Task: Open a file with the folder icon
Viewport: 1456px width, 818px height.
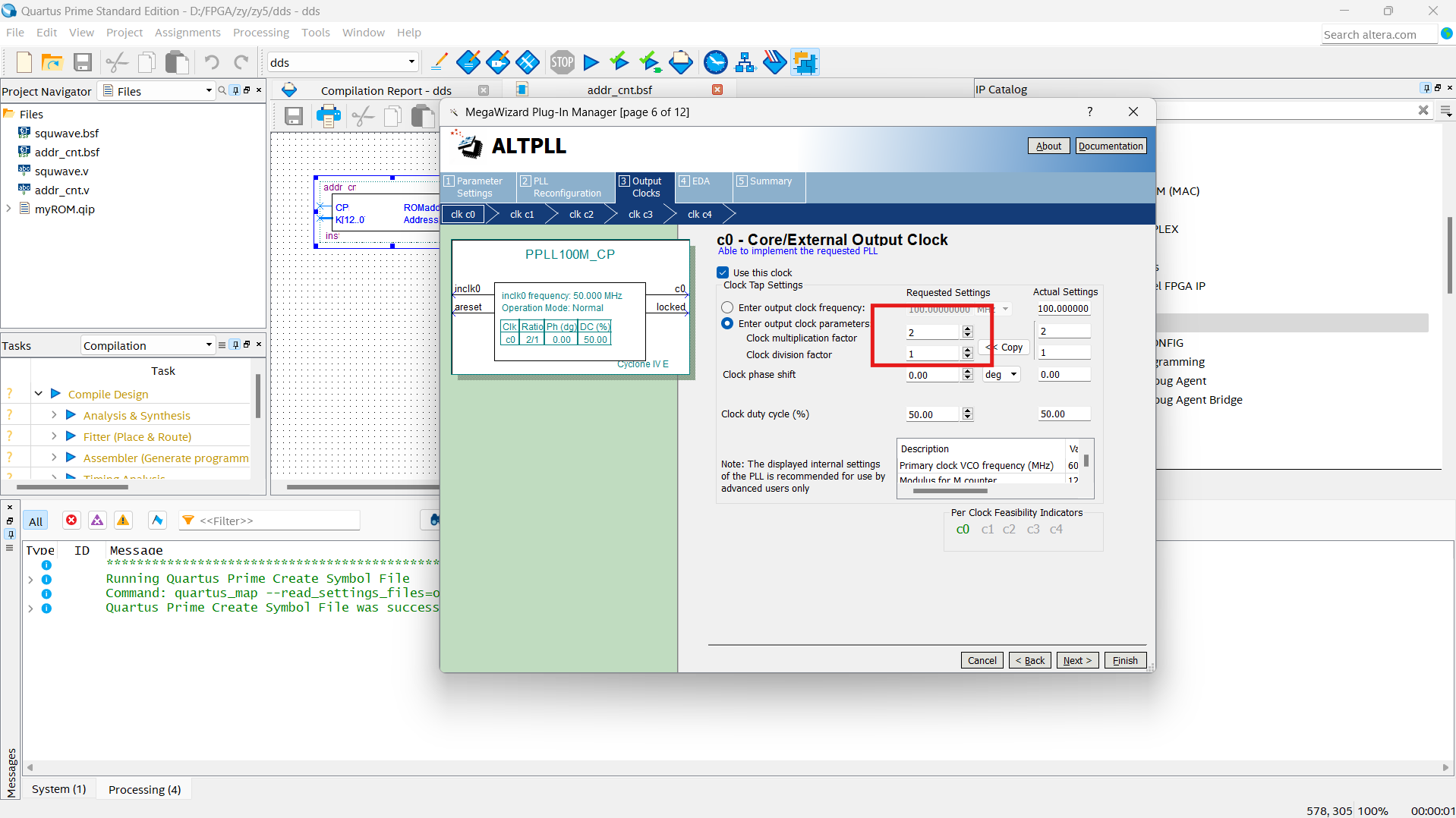Action: click(x=52, y=62)
